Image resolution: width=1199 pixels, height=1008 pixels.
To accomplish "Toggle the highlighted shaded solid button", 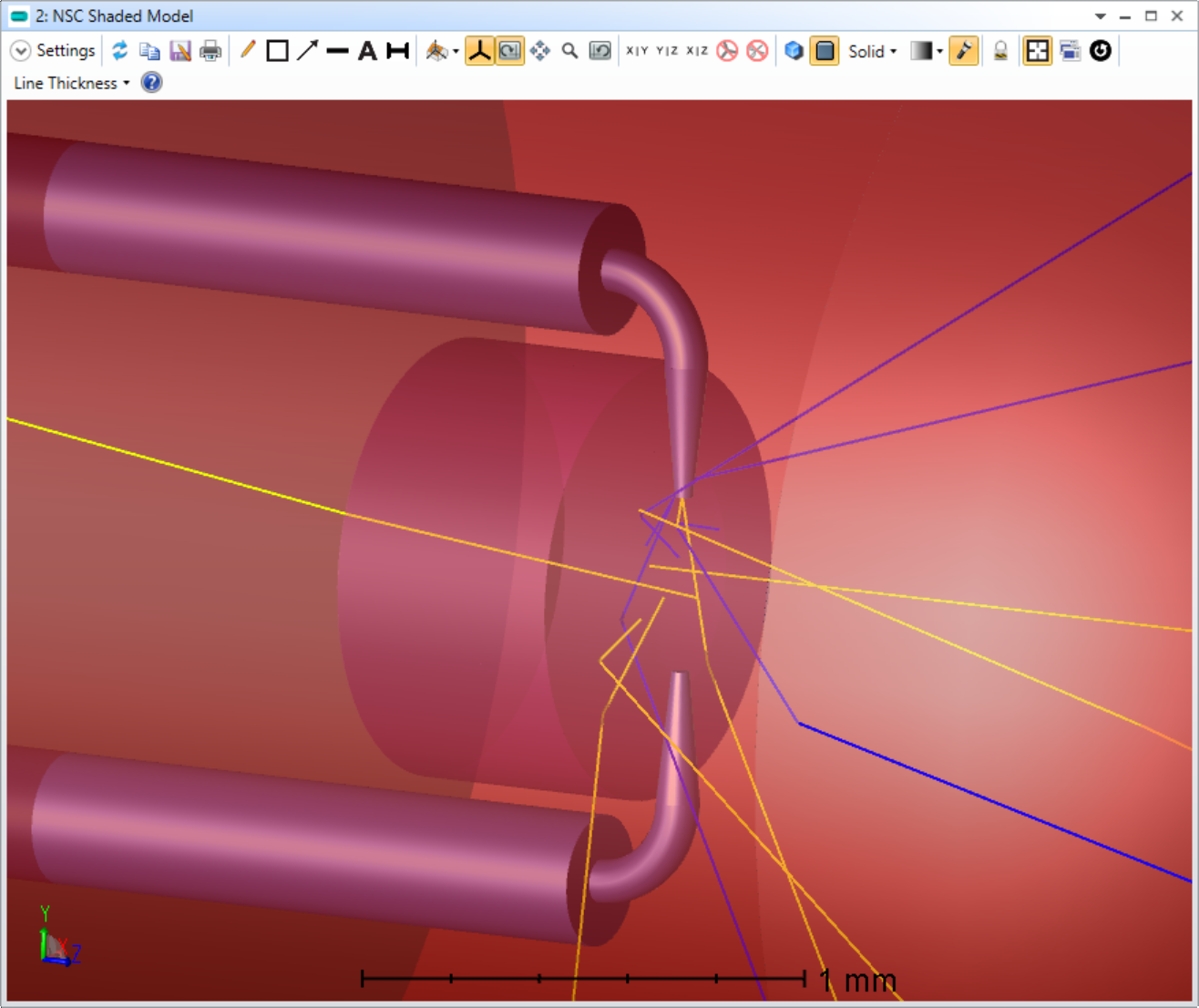I will (825, 51).
